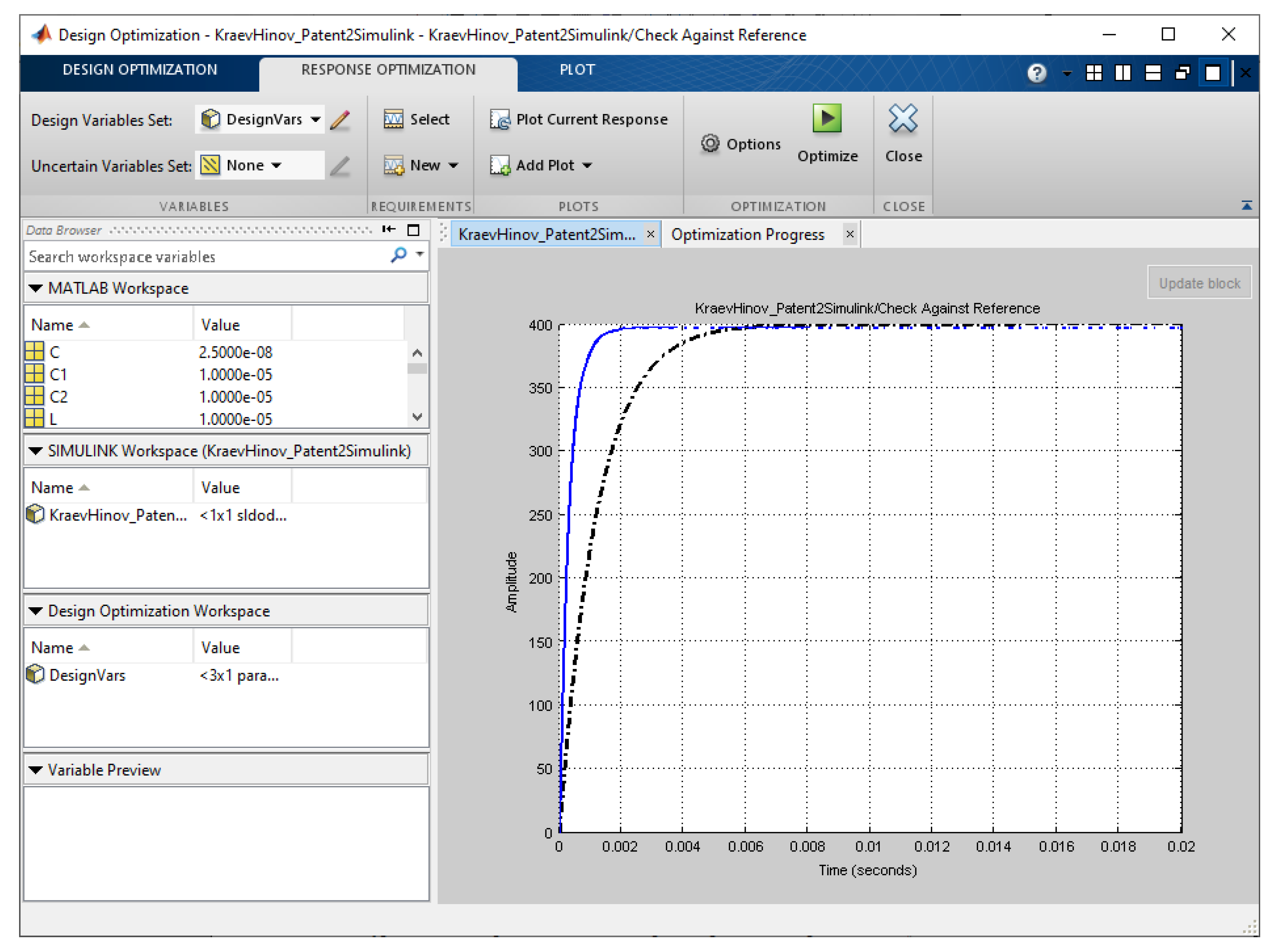Image resolution: width=1273 pixels, height=952 pixels.
Task: Collapse the MATLAB Workspace section
Action: [36, 288]
